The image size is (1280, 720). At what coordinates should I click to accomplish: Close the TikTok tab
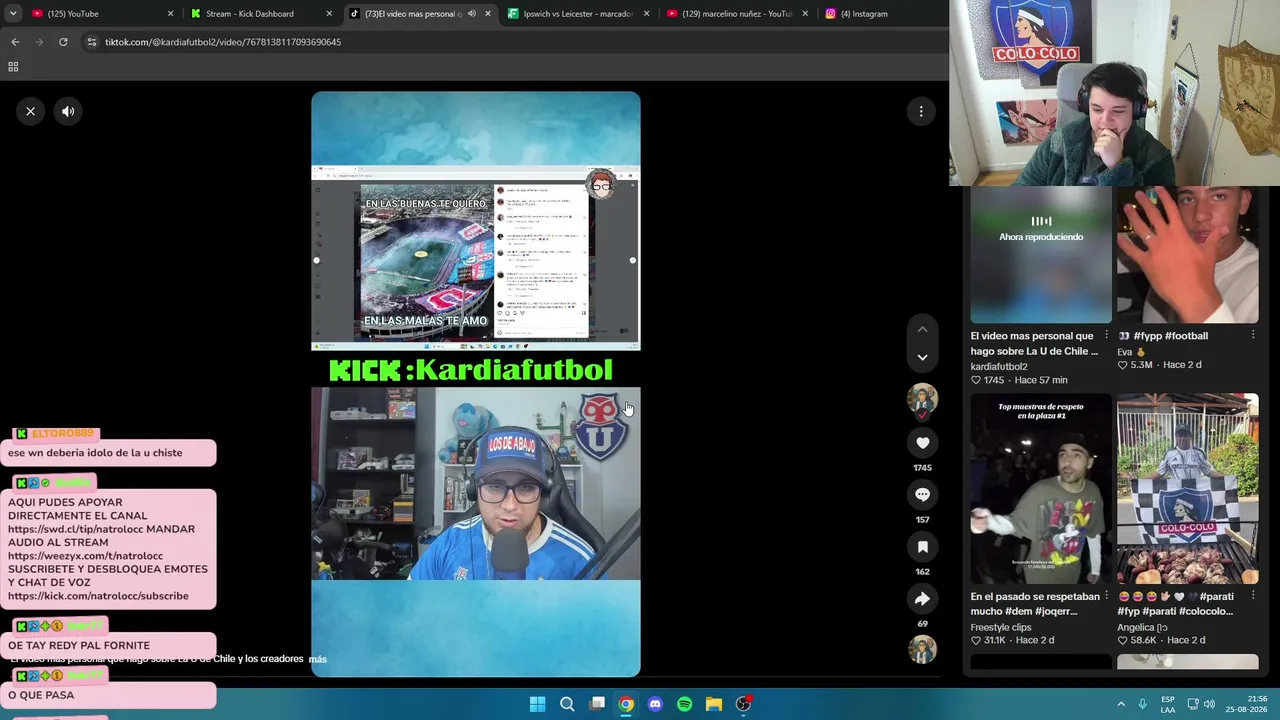[488, 14]
